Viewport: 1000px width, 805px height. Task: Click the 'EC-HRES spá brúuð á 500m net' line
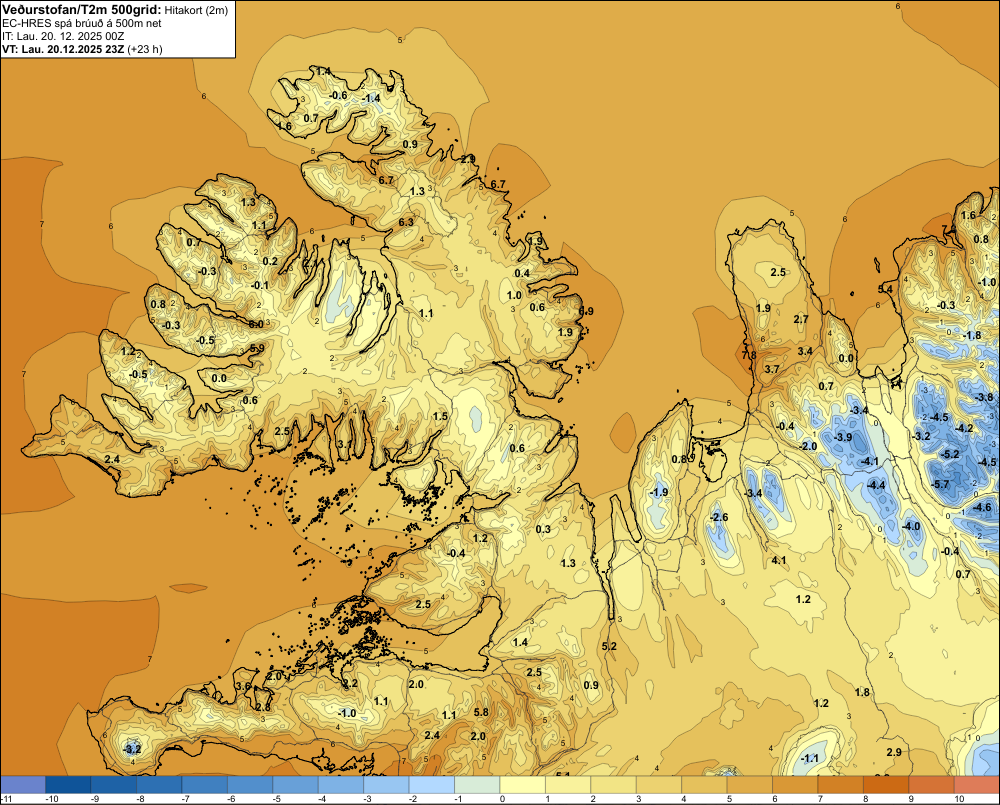click(x=82, y=23)
